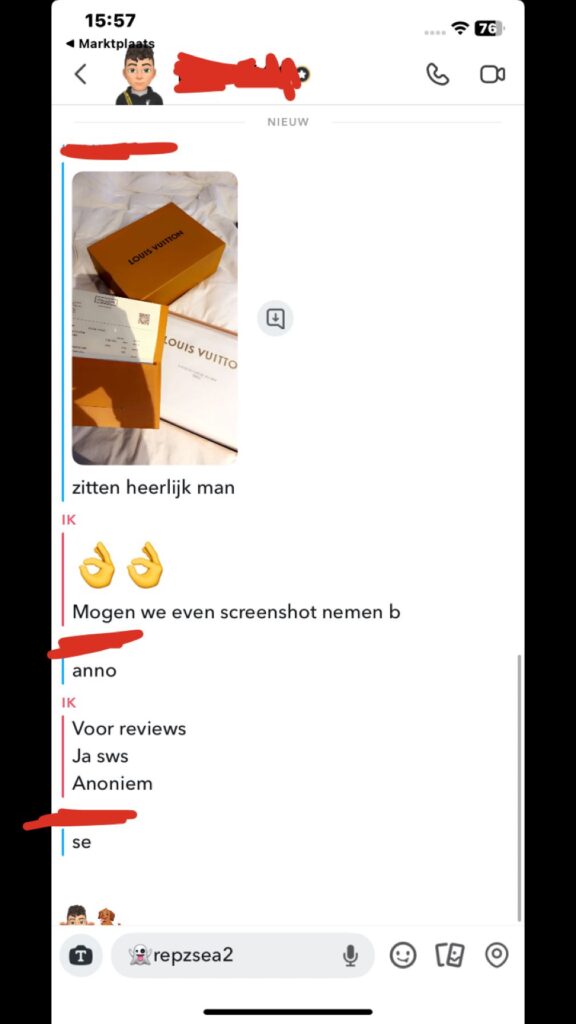The height and width of the screenshot is (1024, 576).
Task: Save the Louis Vuitton photo via download icon
Action: 276,319
